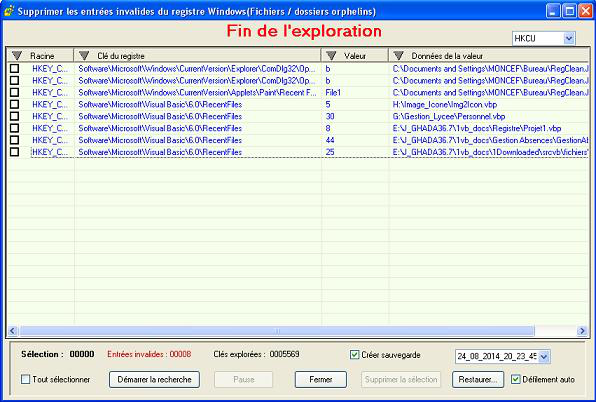The image size is (596, 402).
Task: Click the Entrées invalides : 00008 label
Action: pyautogui.click(x=149, y=354)
